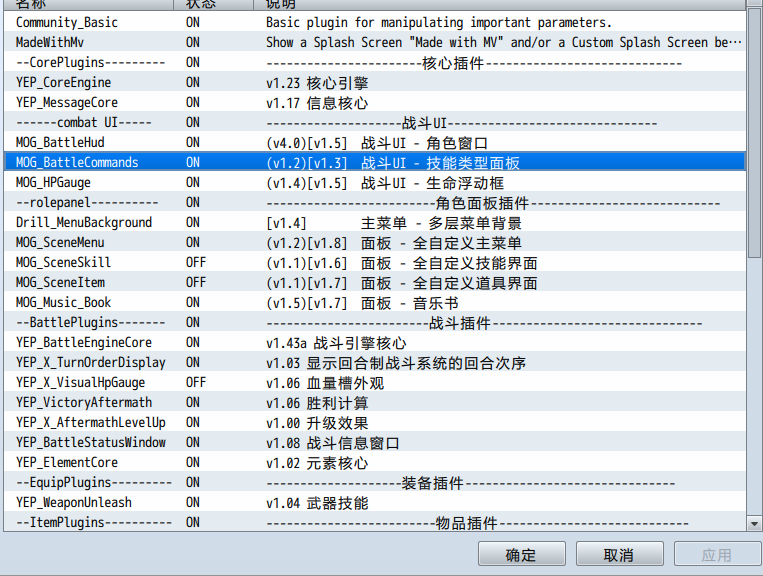Select the --BattlePlugins------- separator row
This screenshot has width=763, height=576.
(x=375, y=322)
